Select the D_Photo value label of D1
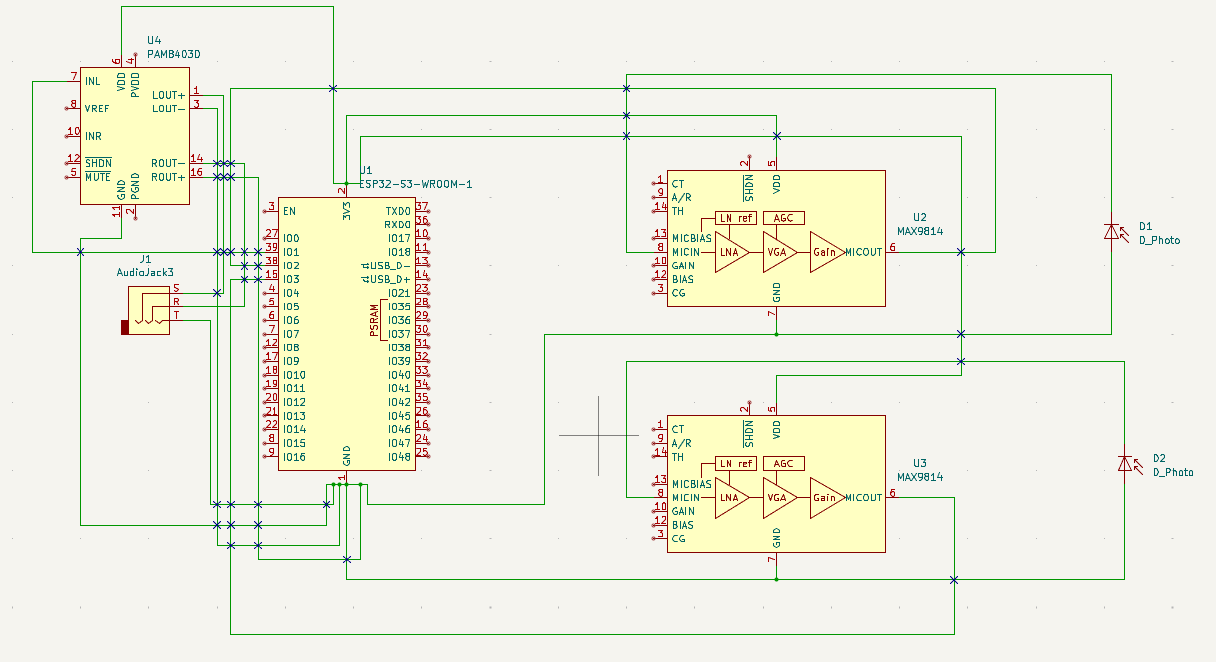This screenshot has height=662, width=1216. click(1159, 240)
